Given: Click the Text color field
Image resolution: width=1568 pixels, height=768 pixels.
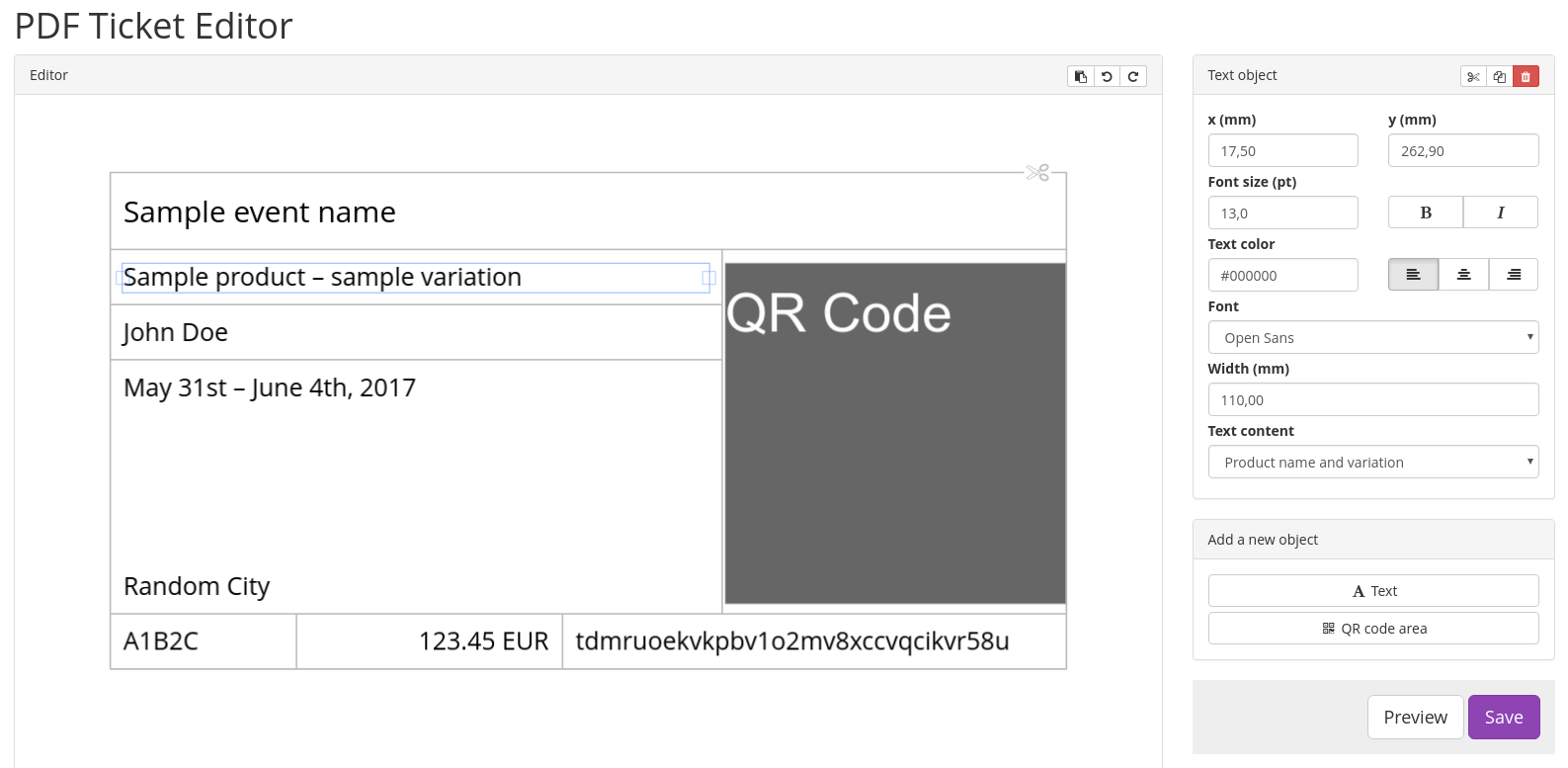Looking at the screenshot, I should 1282,275.
